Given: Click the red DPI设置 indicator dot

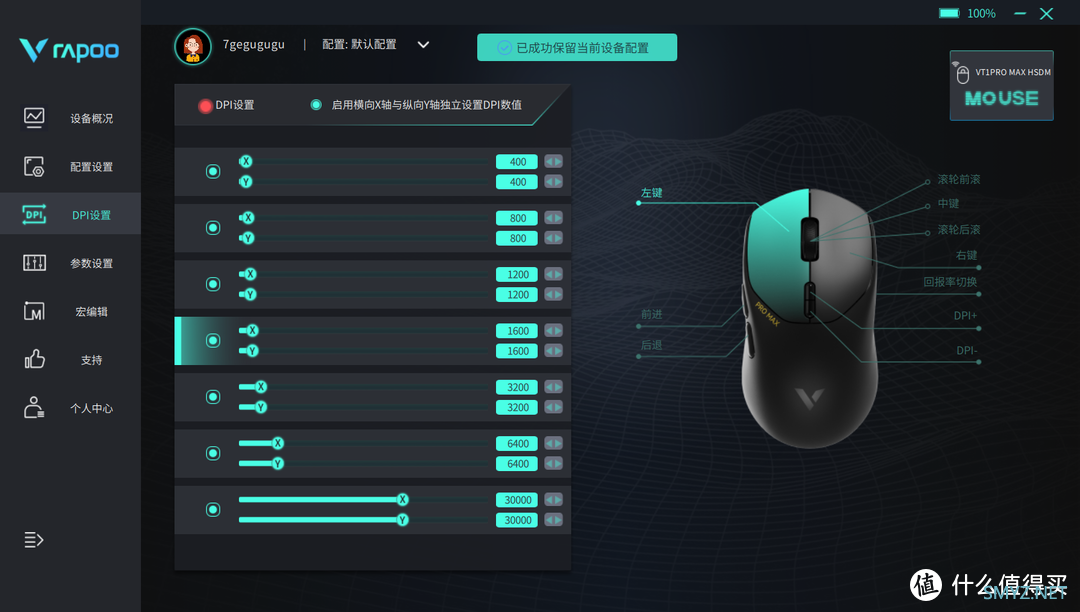Looking at the screenshot, I should click(205, 105).
